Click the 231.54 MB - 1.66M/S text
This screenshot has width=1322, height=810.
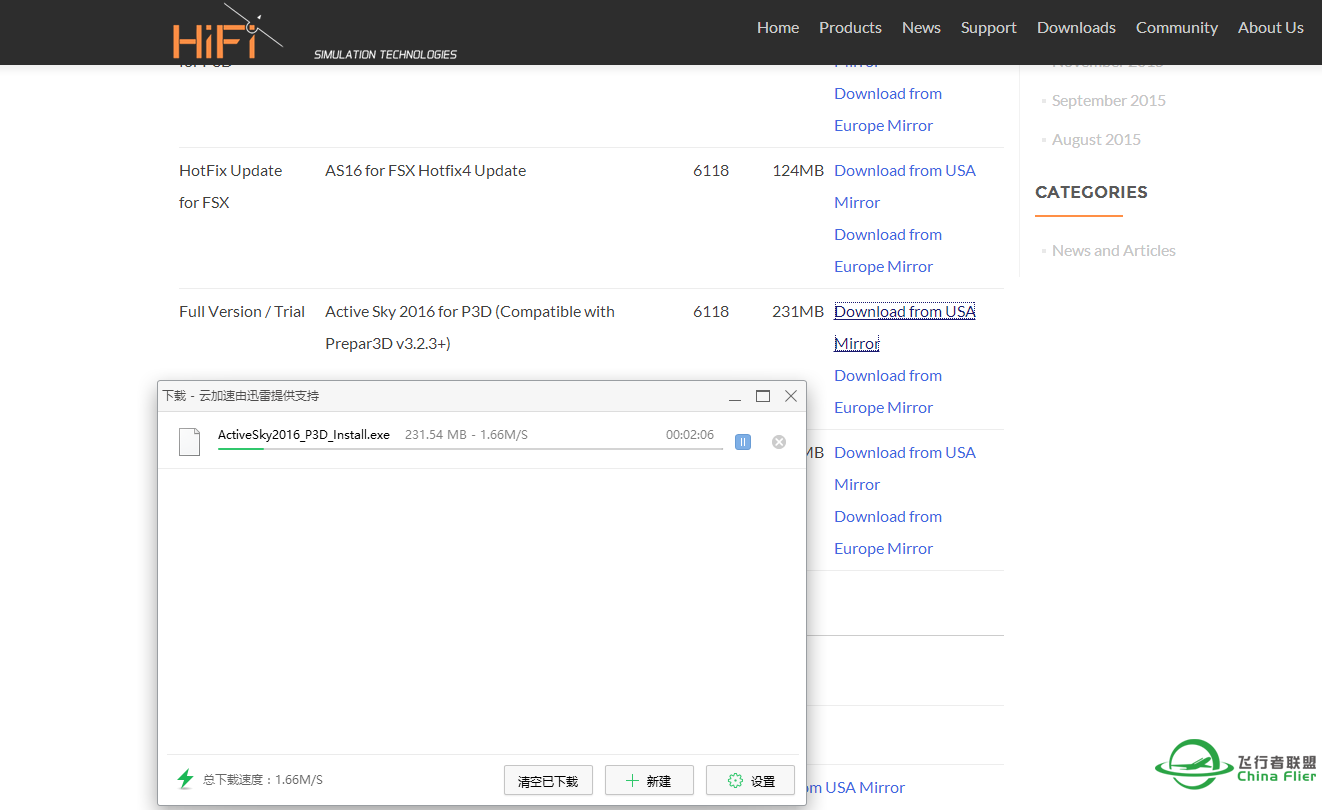click(x=466, y=435)
